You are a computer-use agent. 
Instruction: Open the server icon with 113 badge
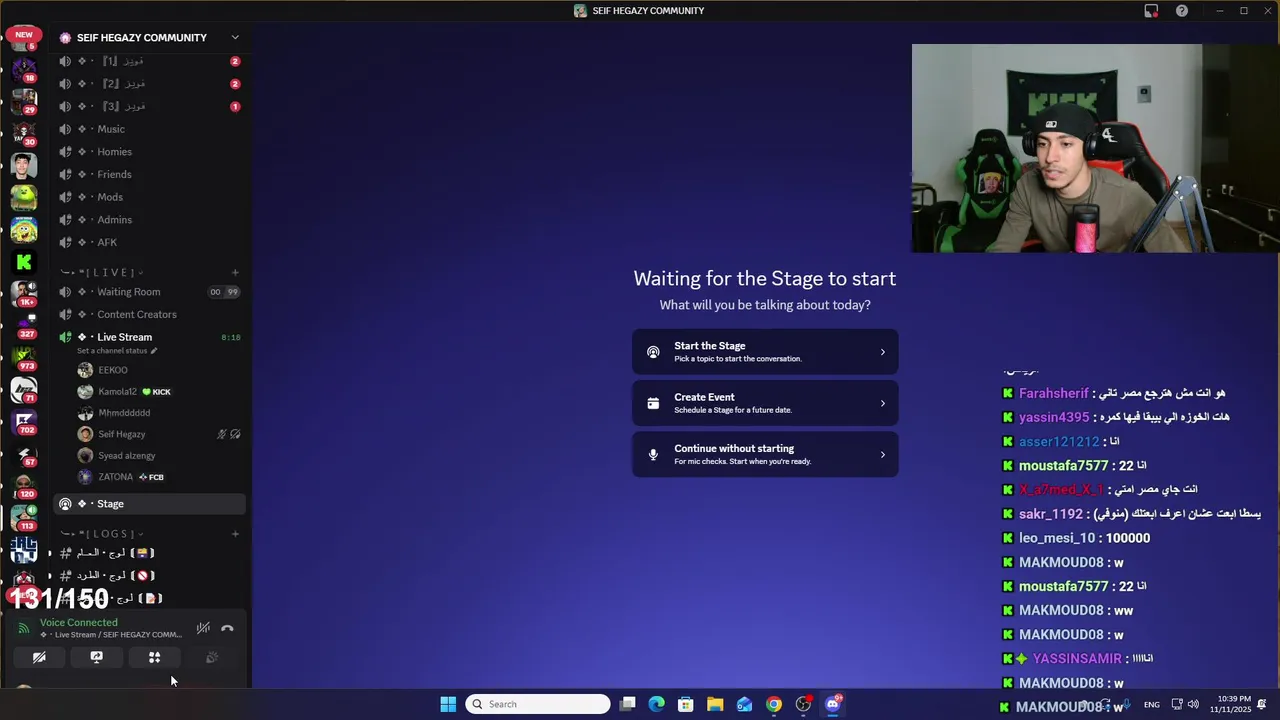[24, 517]
